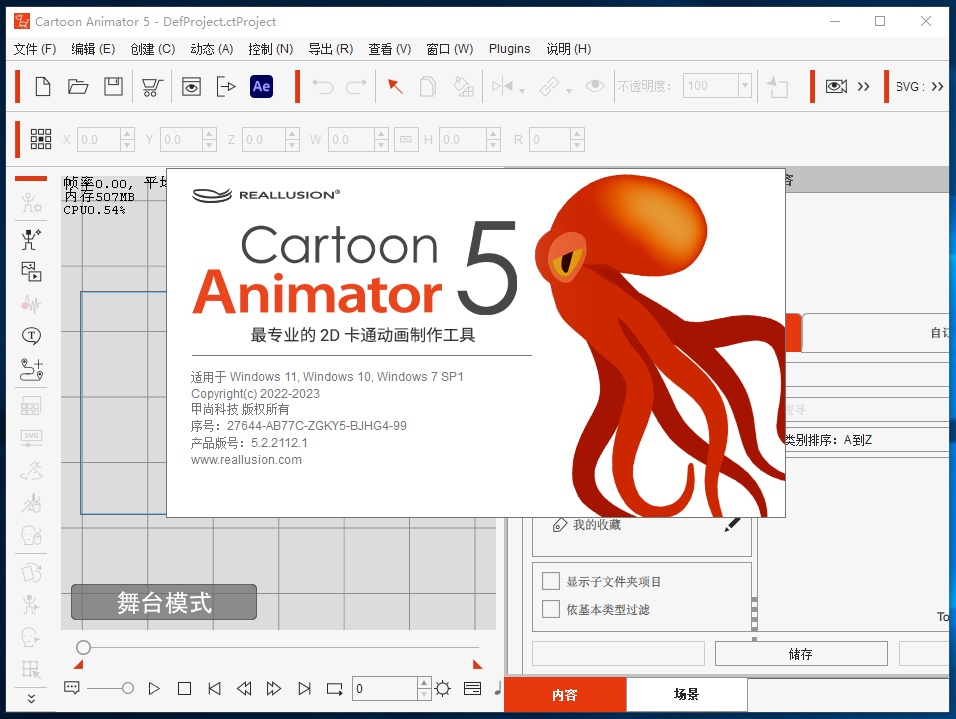Enable the 依基本类型过滤 checkbox
Viewport: 956px width, 719px height.
coord(550,609)
